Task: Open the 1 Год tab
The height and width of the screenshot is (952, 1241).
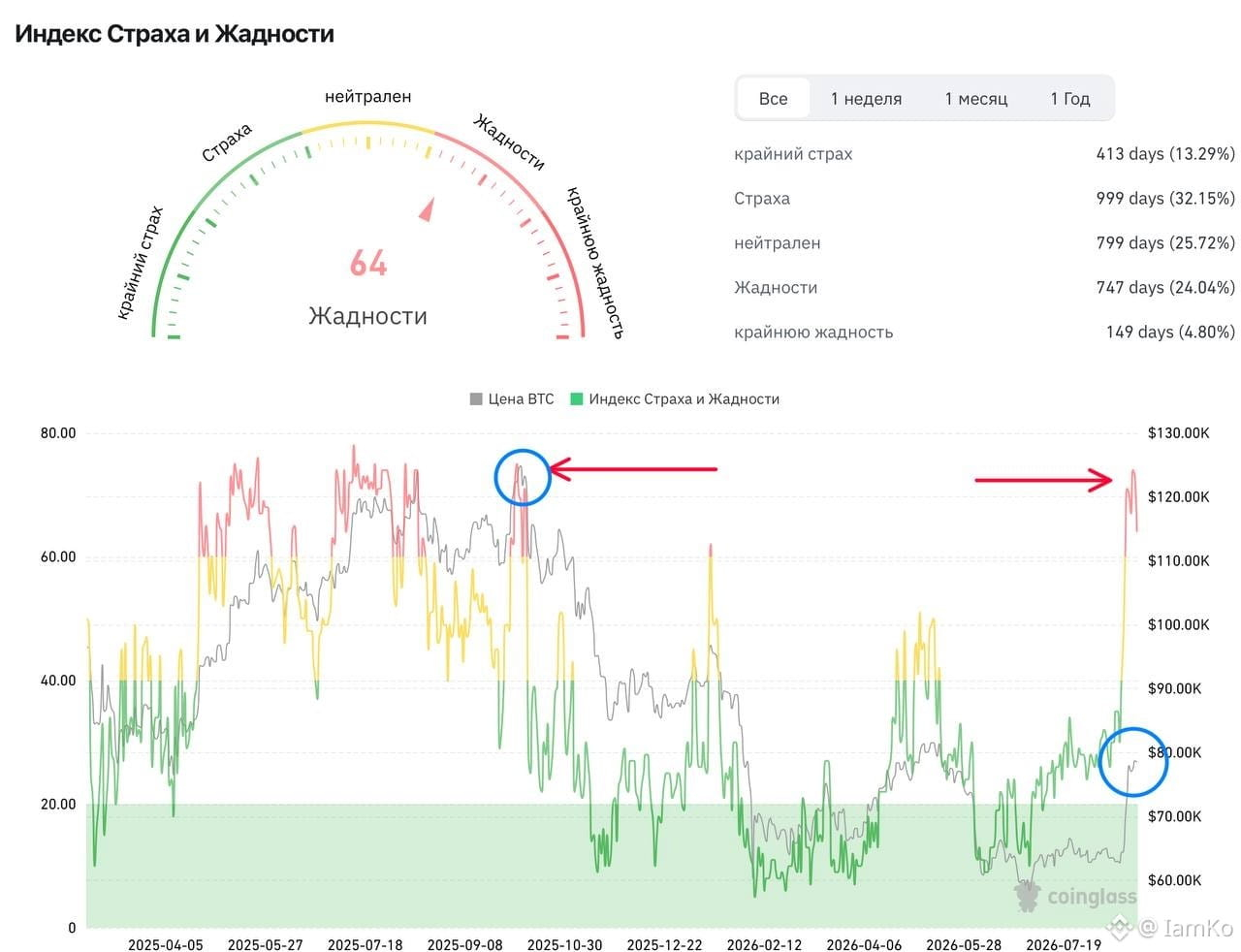Action: coord(1070,98)
